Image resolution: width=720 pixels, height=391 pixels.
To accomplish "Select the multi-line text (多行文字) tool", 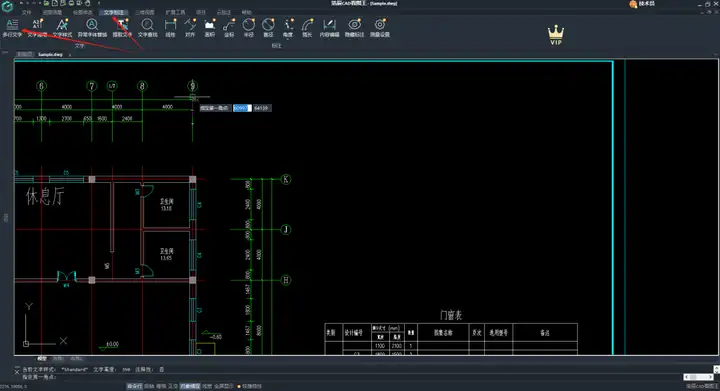I will (12, 28).
